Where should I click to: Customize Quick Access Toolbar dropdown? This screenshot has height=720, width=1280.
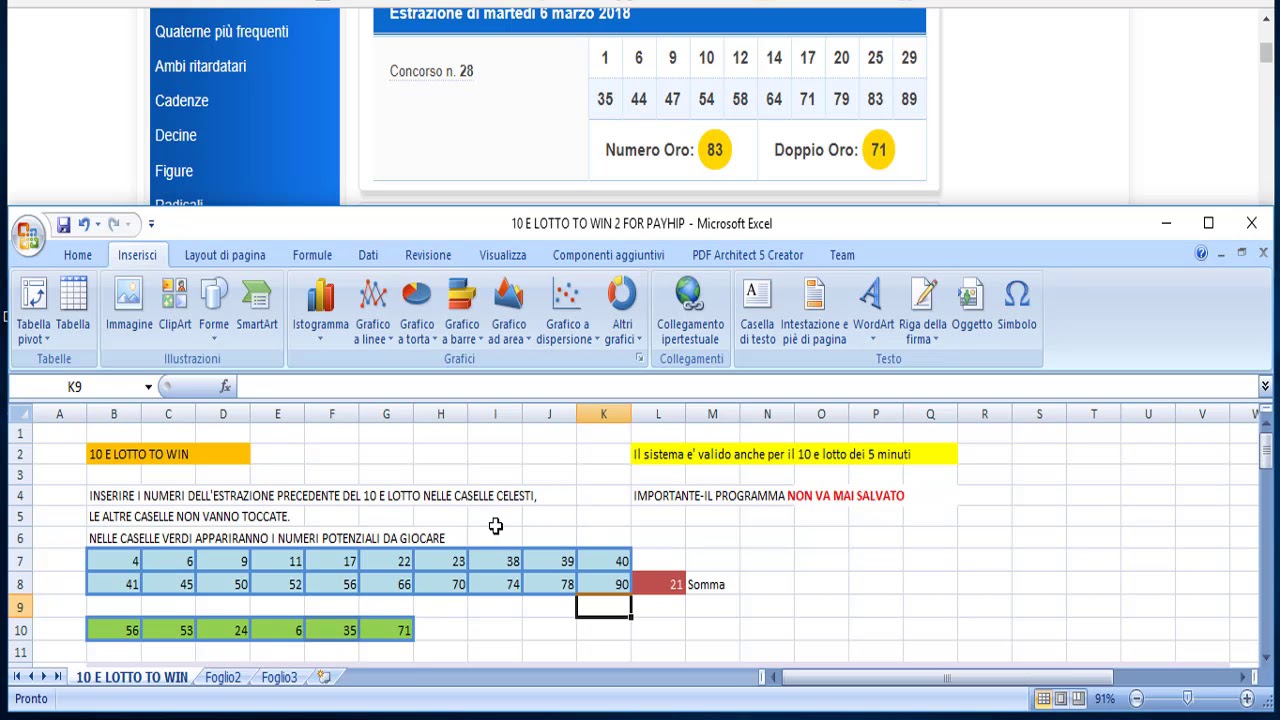coord(151,224)
